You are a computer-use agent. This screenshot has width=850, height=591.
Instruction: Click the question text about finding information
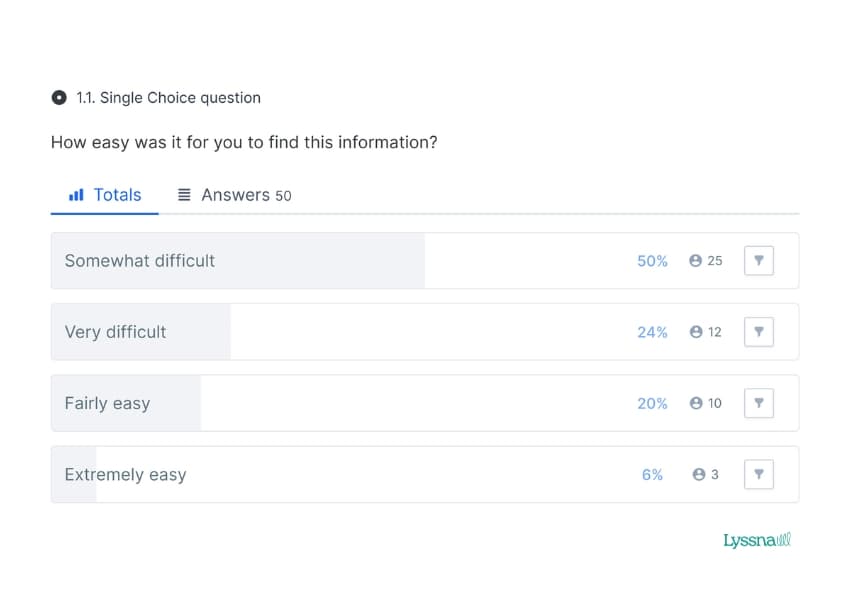pos(247,142)
